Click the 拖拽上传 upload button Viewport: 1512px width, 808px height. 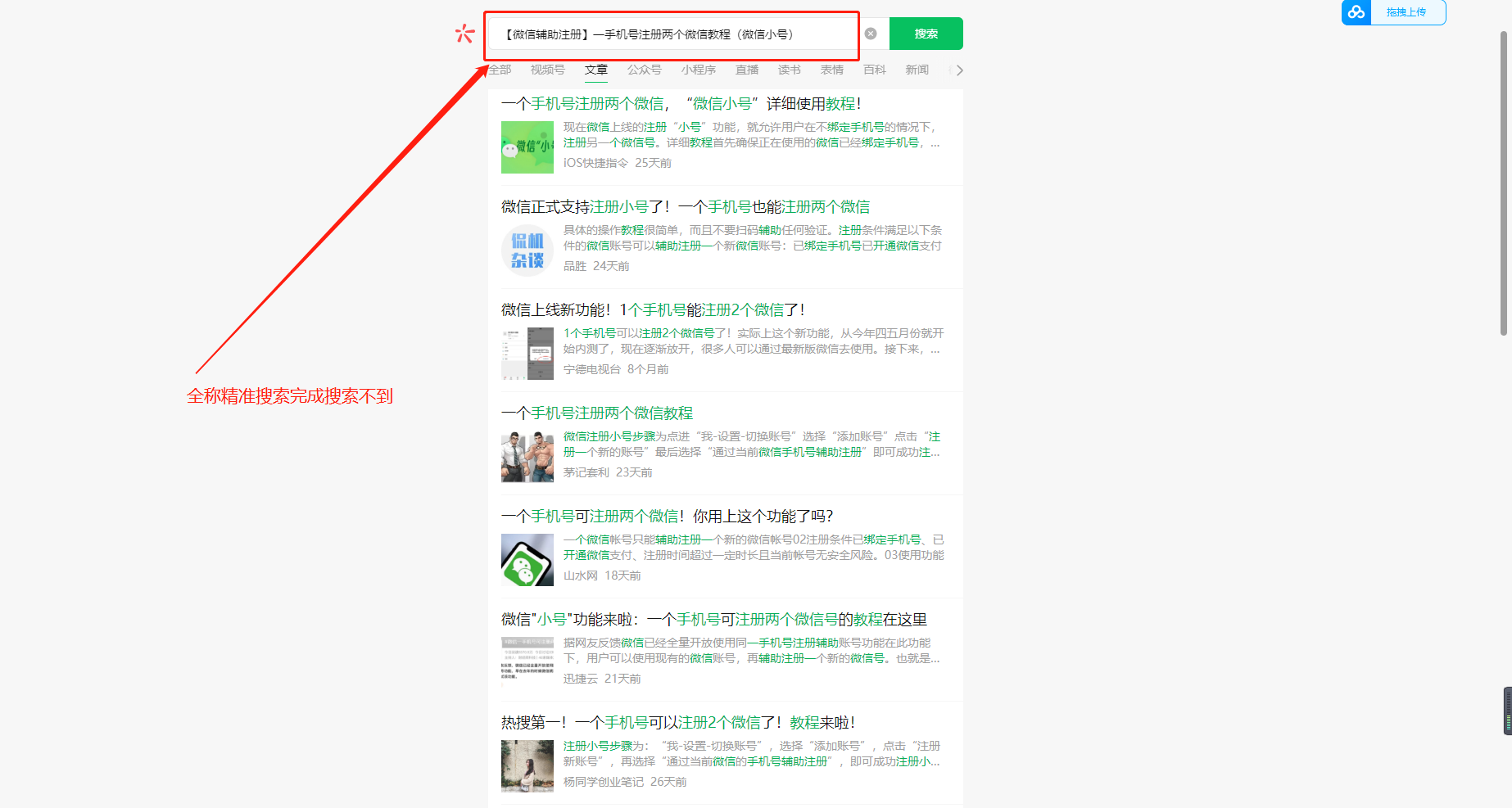1406,12
